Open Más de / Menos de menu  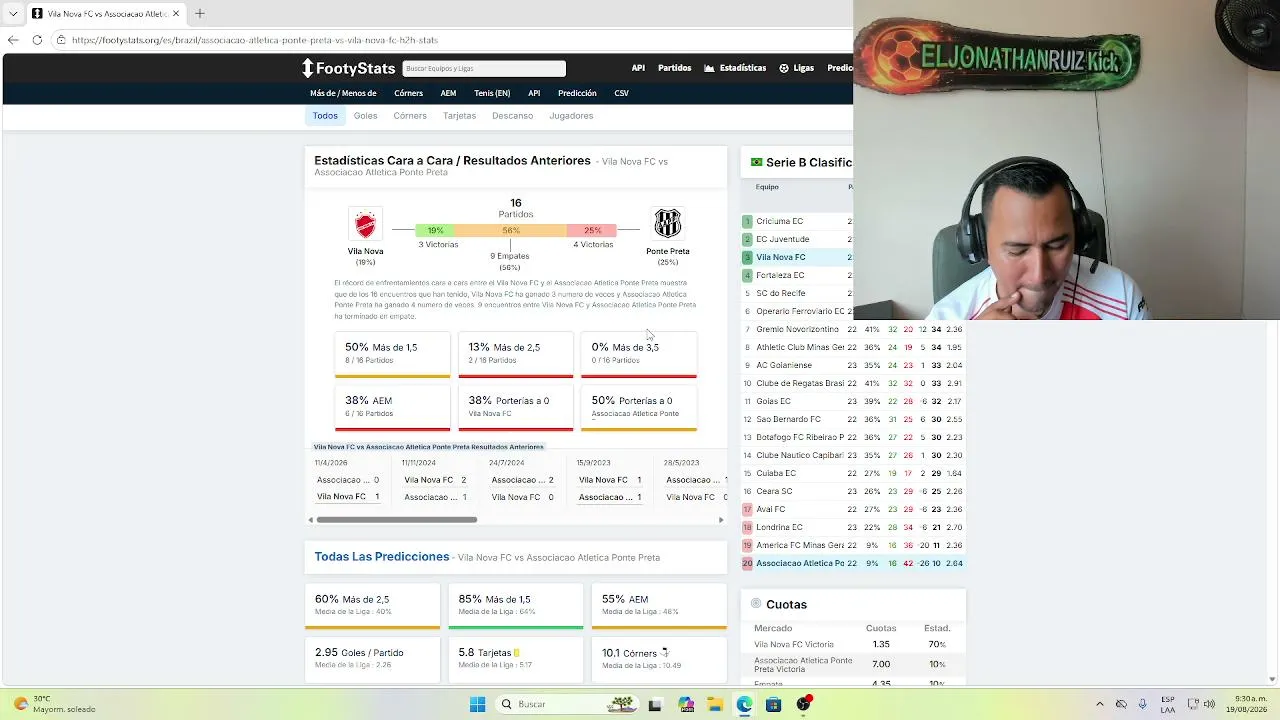tap(343, 93)
